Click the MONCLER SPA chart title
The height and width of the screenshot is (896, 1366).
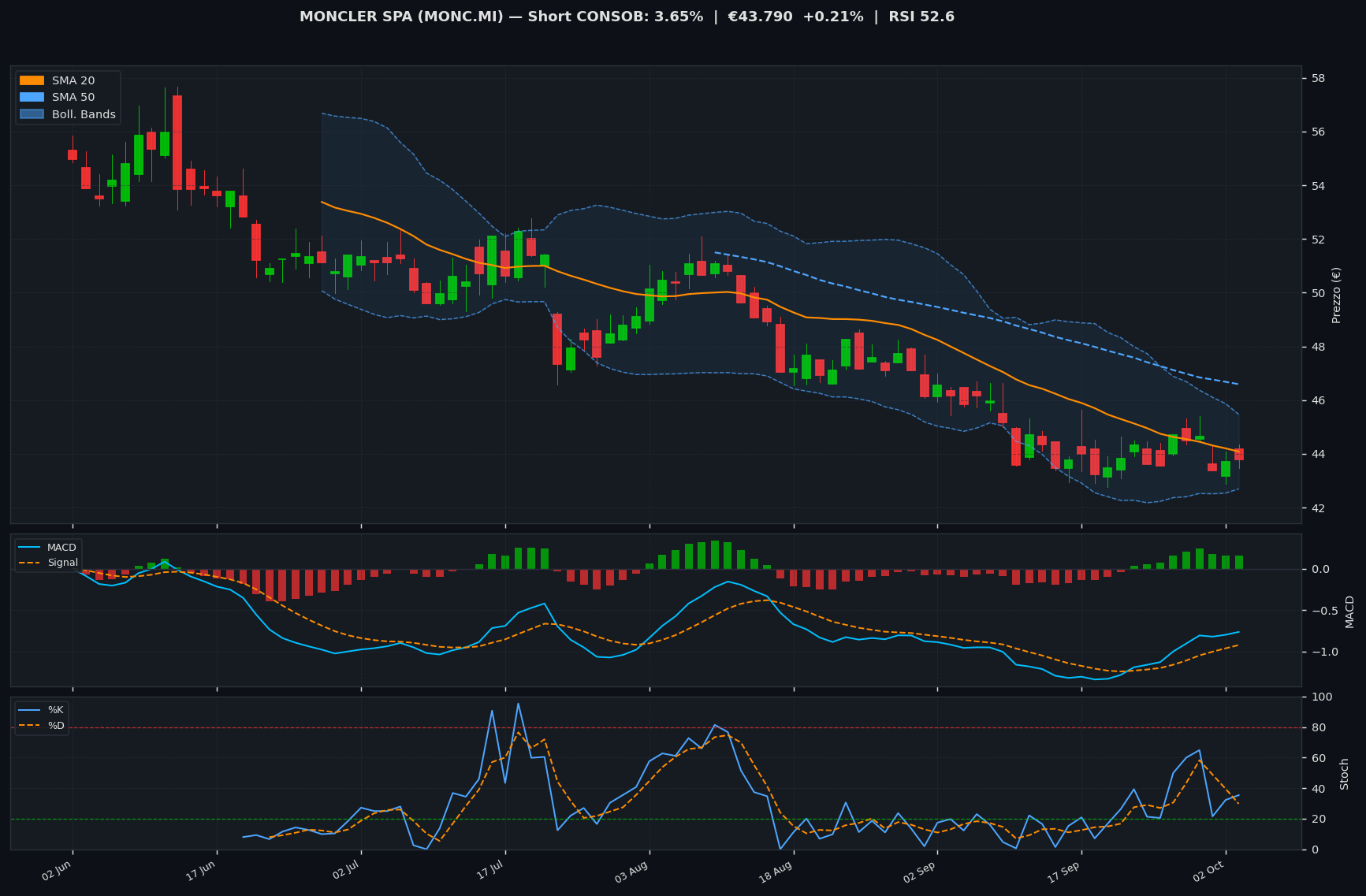(x=627, y=17)
